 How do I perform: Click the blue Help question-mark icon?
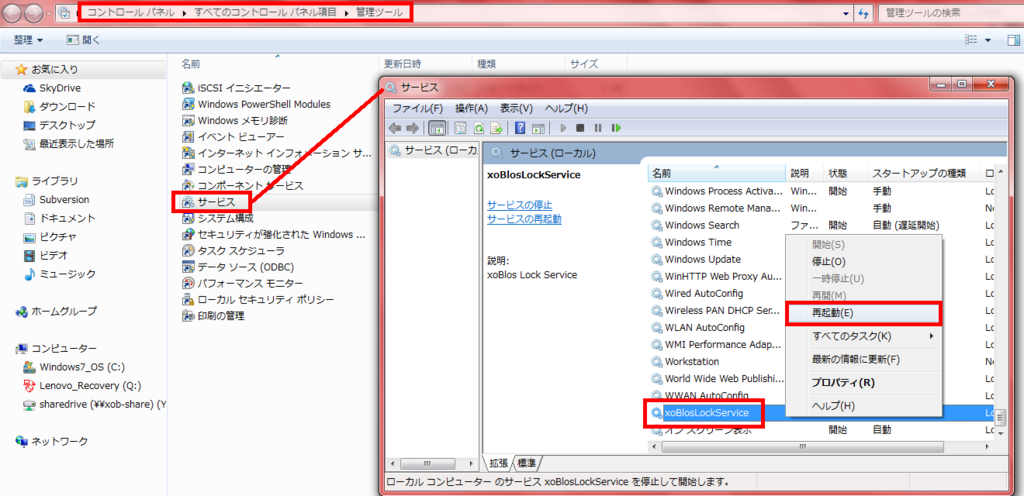pyautogui.click(x=520, y=128)
